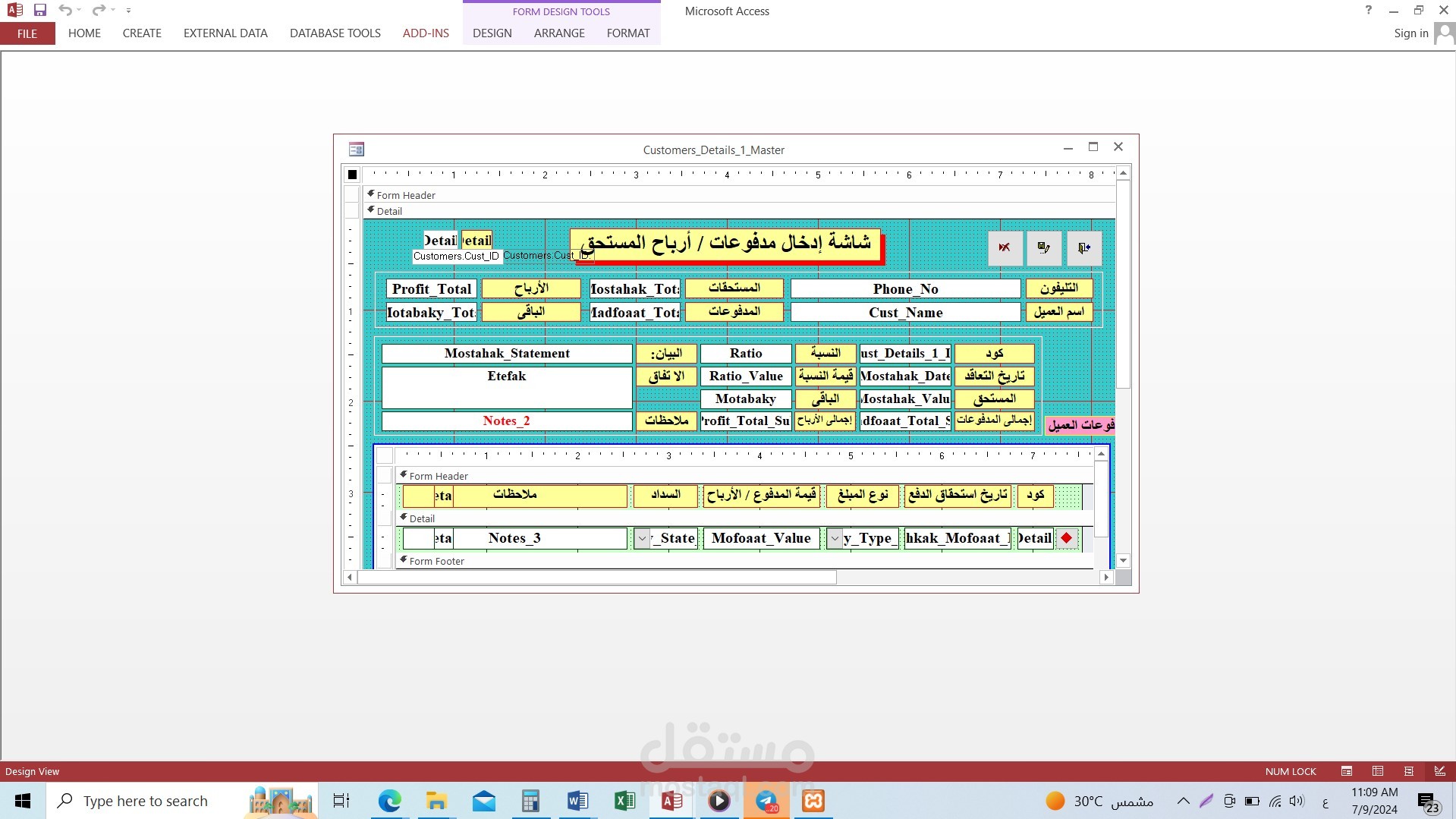Switch to the HOME ribbon tab
This screenshot has height=819, width=1456.
tap(84, 33)
